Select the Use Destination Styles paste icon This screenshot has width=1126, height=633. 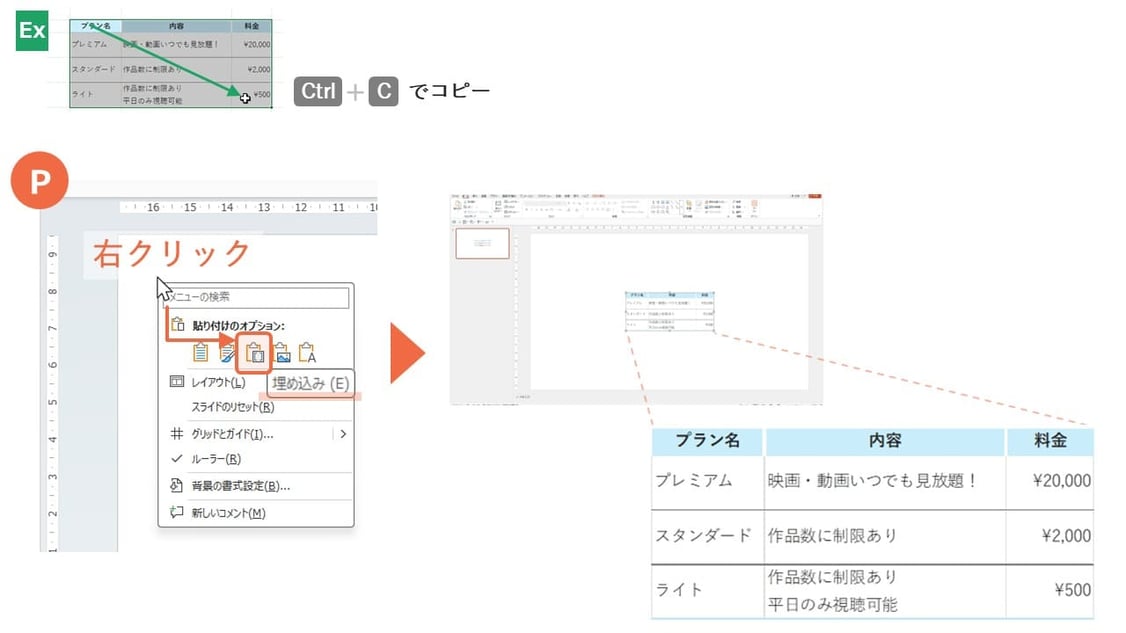pos(200,353)
